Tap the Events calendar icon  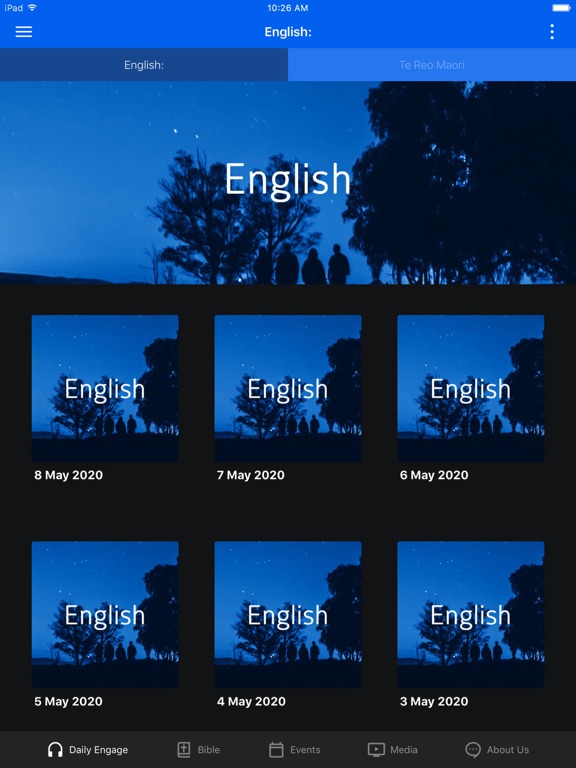pos(276,749)
